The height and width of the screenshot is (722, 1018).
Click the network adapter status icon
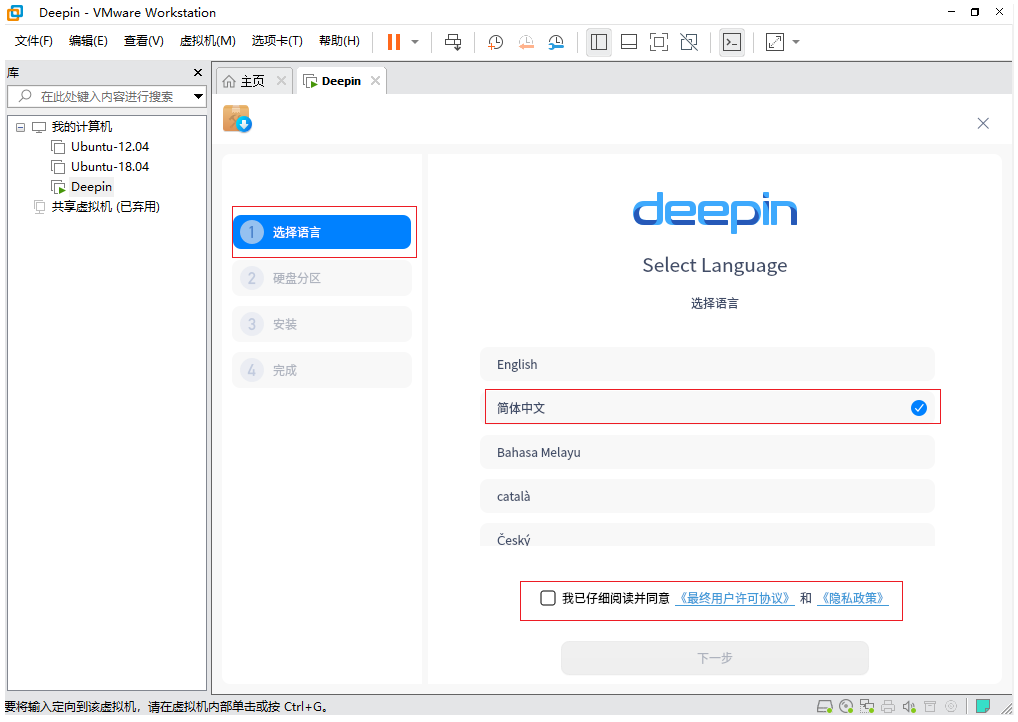(x=867, y=706)
